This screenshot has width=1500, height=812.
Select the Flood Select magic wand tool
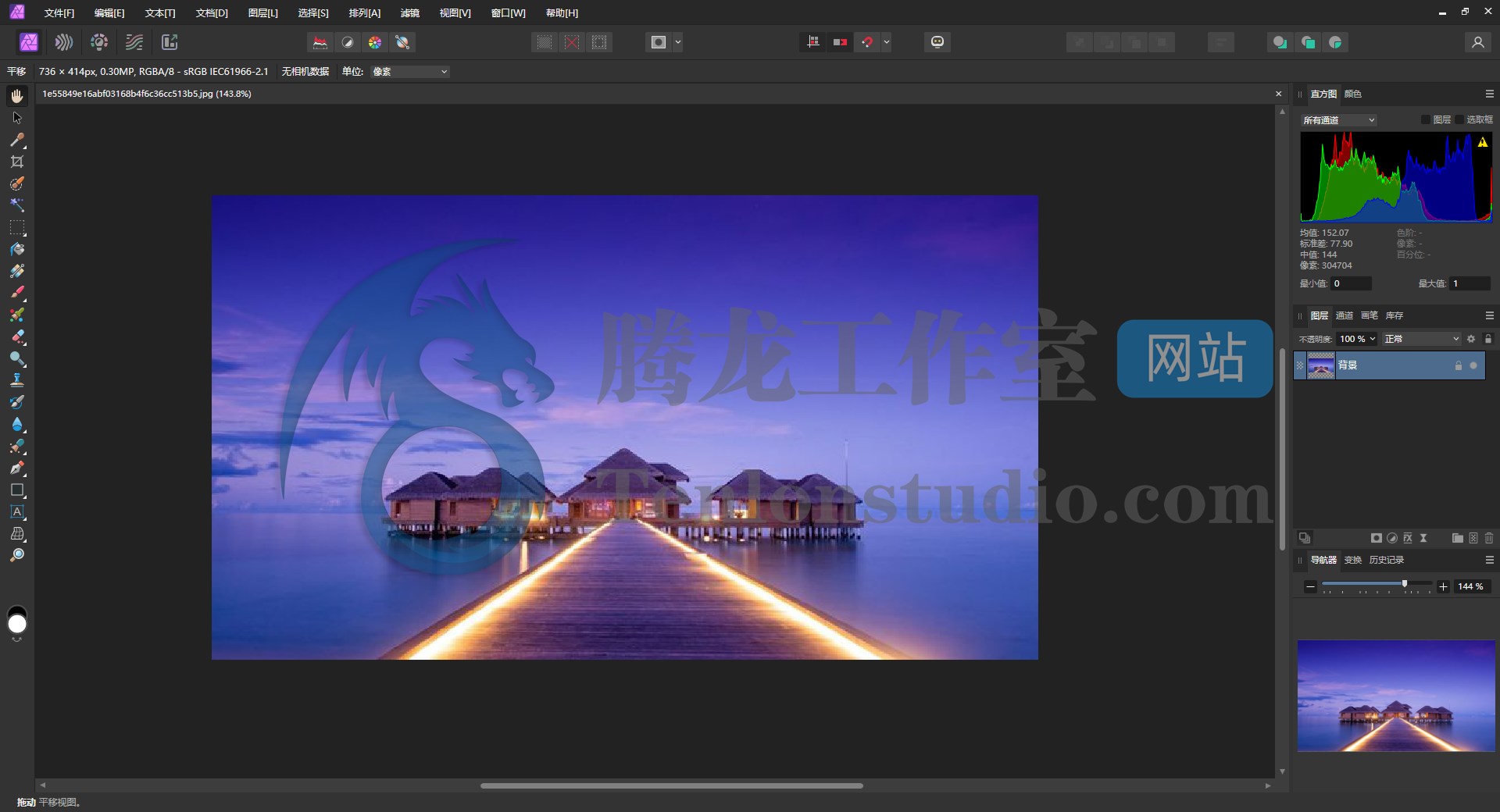[17, 205]
